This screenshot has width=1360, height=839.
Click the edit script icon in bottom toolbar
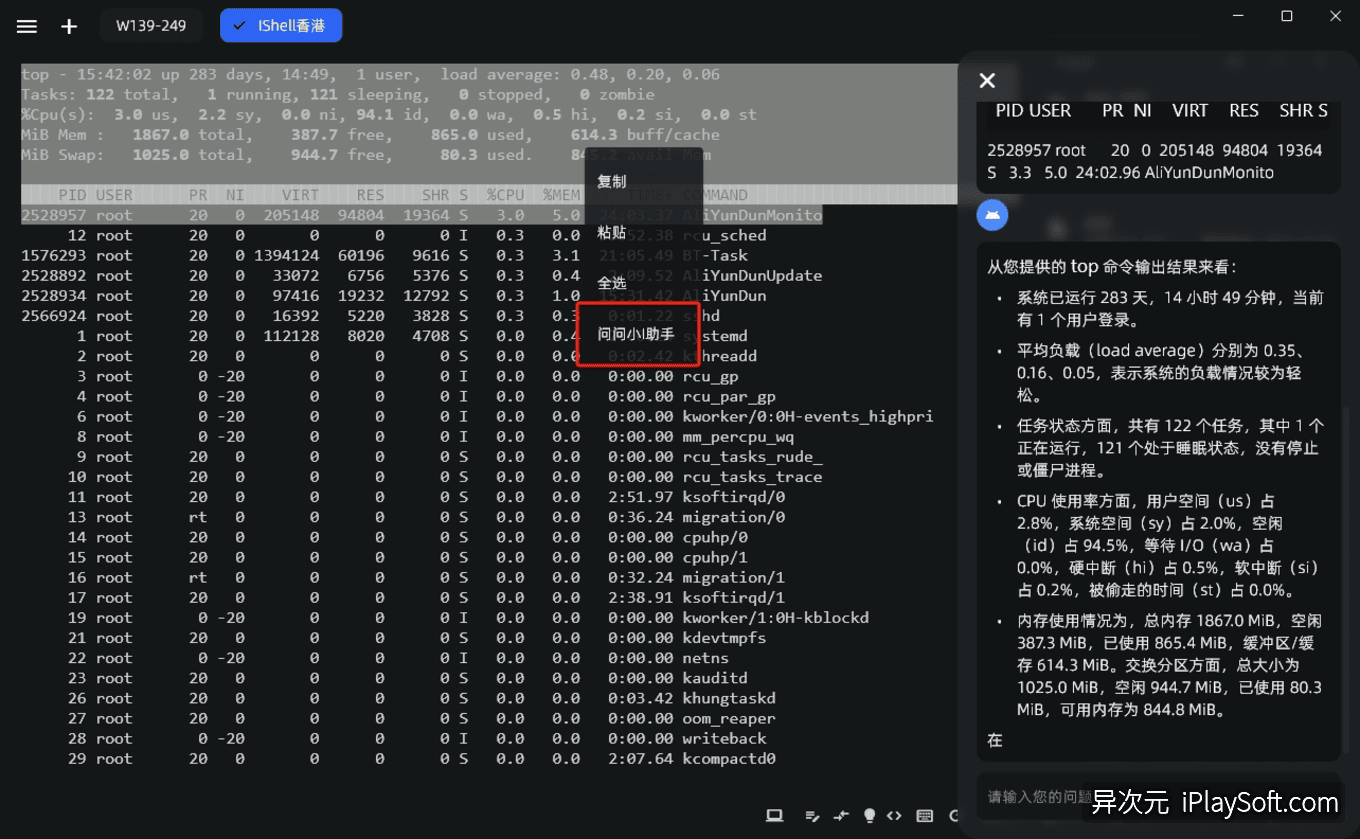coord(812,816)
